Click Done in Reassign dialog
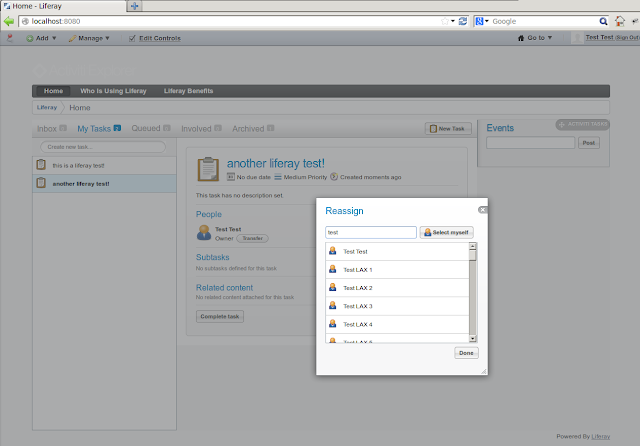Image resolution: width=640 pixels, height=446 pixels. 466,353
